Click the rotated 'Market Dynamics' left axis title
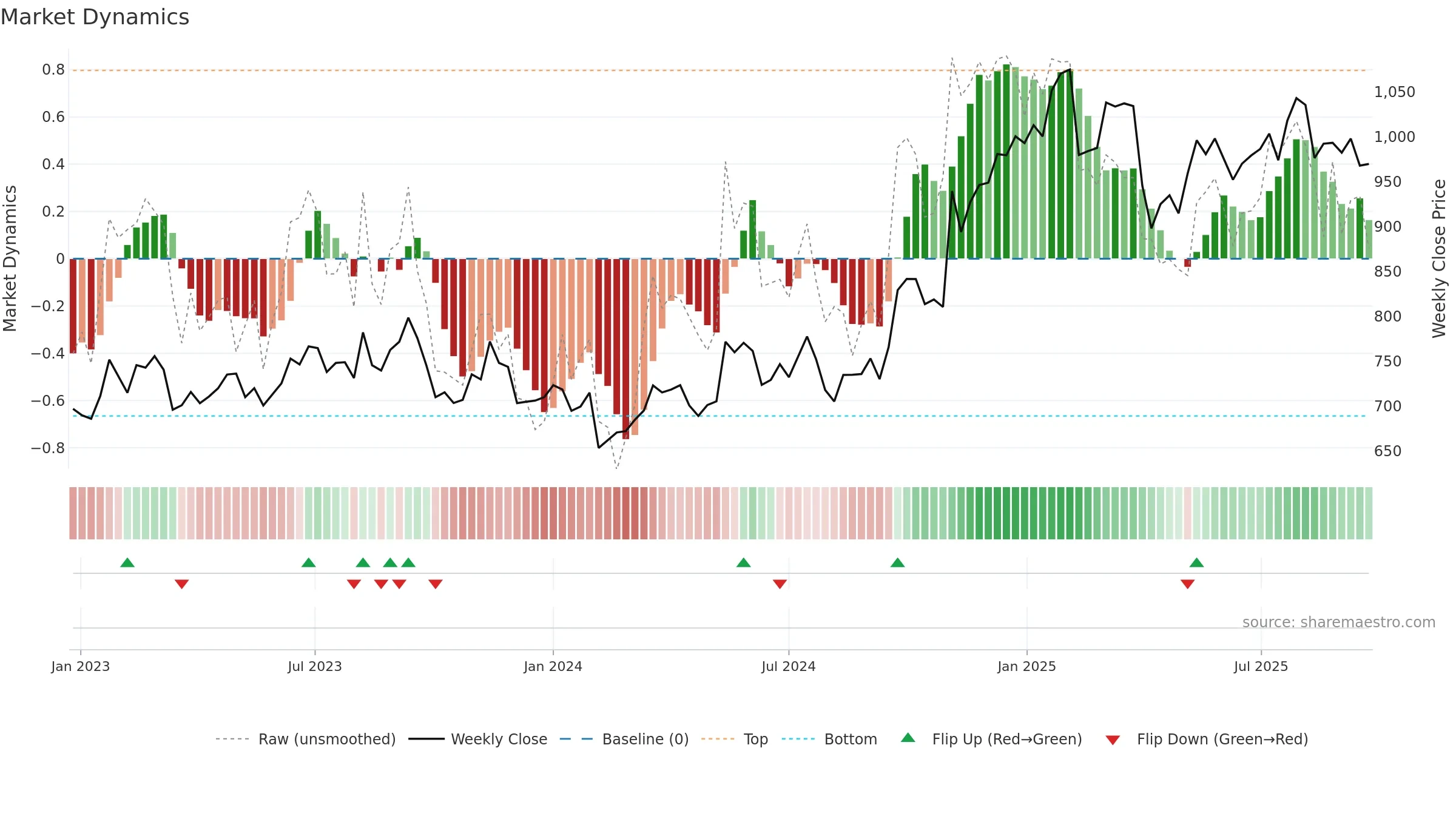Screen dimensions: 1456x819 tap(10, 258)
